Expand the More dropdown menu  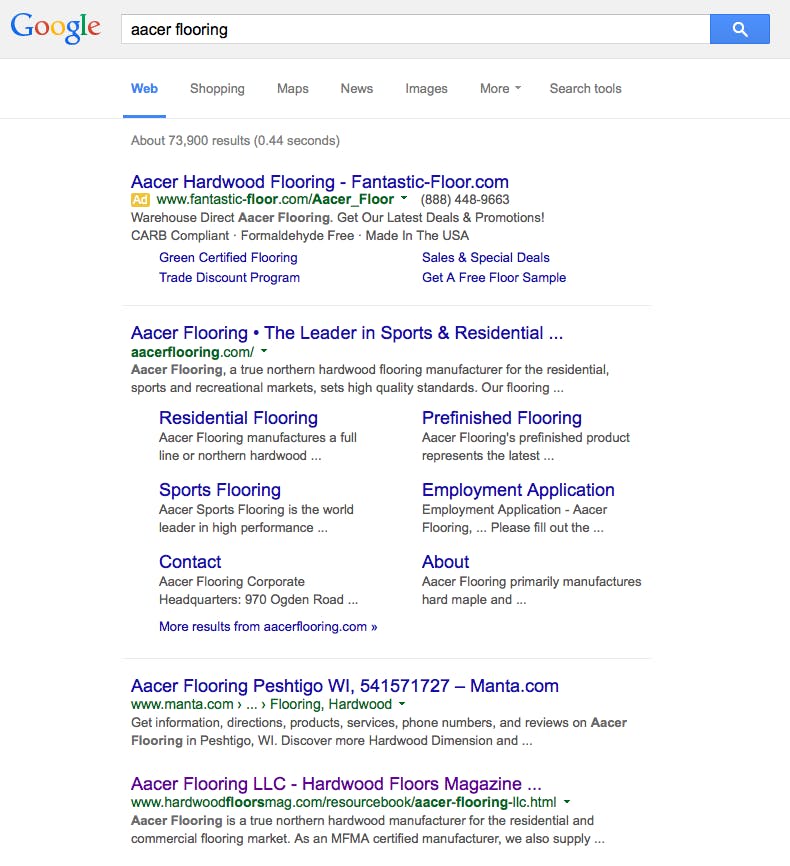coord(500,88)
